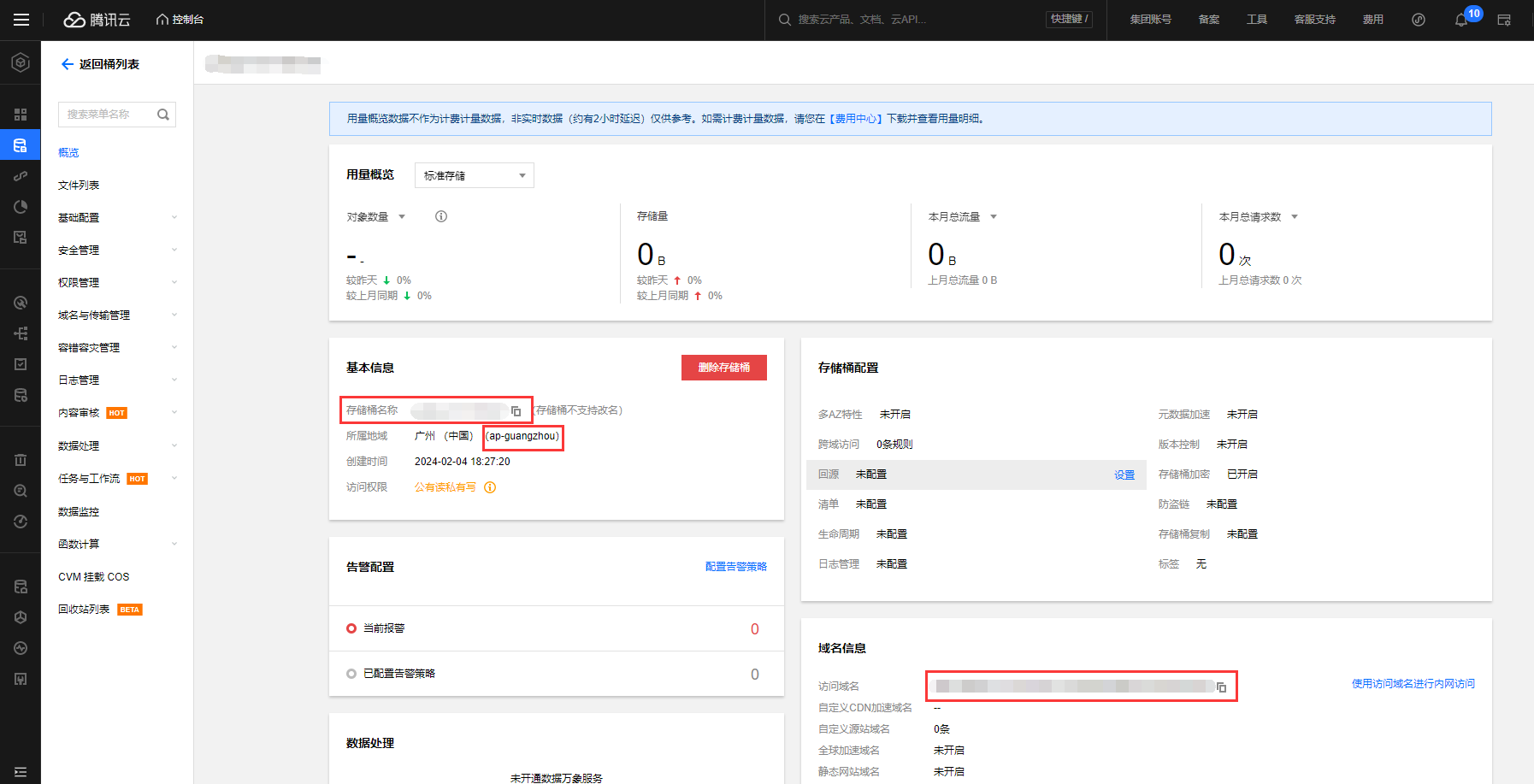Click the four-square grid sidebar icon
1534x784 pixels.
pyautogui.click(x=21, y=115)
